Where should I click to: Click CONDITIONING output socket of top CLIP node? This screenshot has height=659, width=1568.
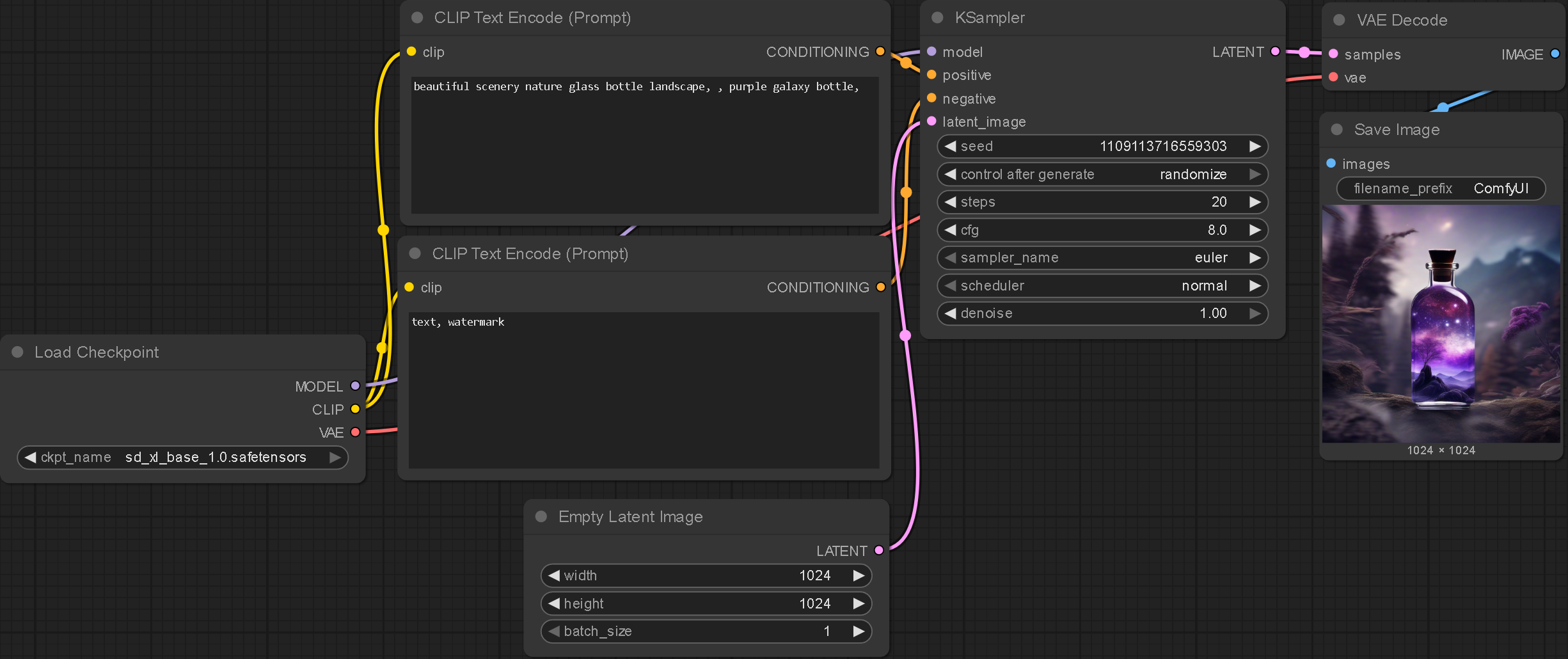(880, 51)
